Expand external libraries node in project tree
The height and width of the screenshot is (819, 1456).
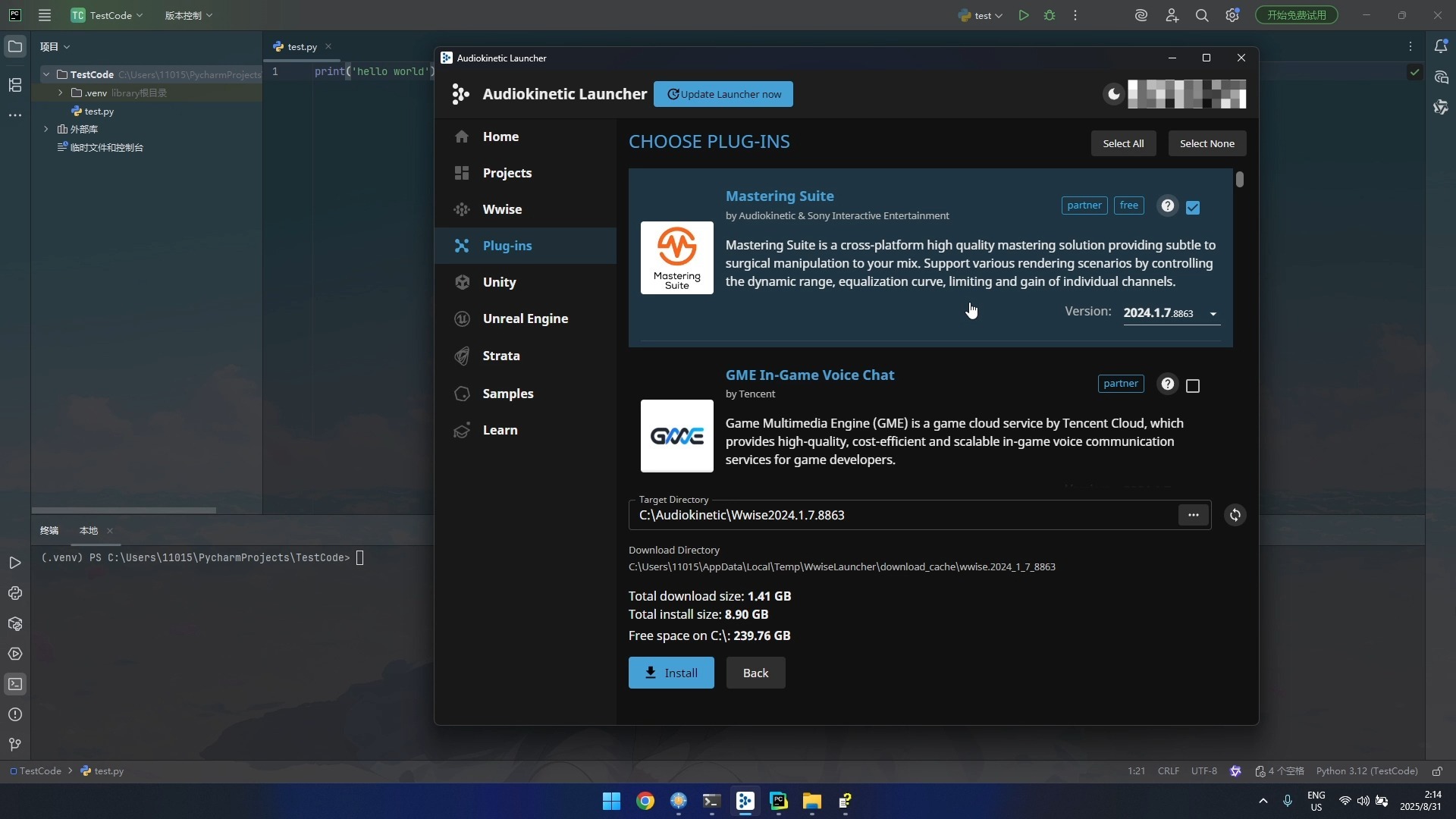pyautogui.click(x=47, y=129)
